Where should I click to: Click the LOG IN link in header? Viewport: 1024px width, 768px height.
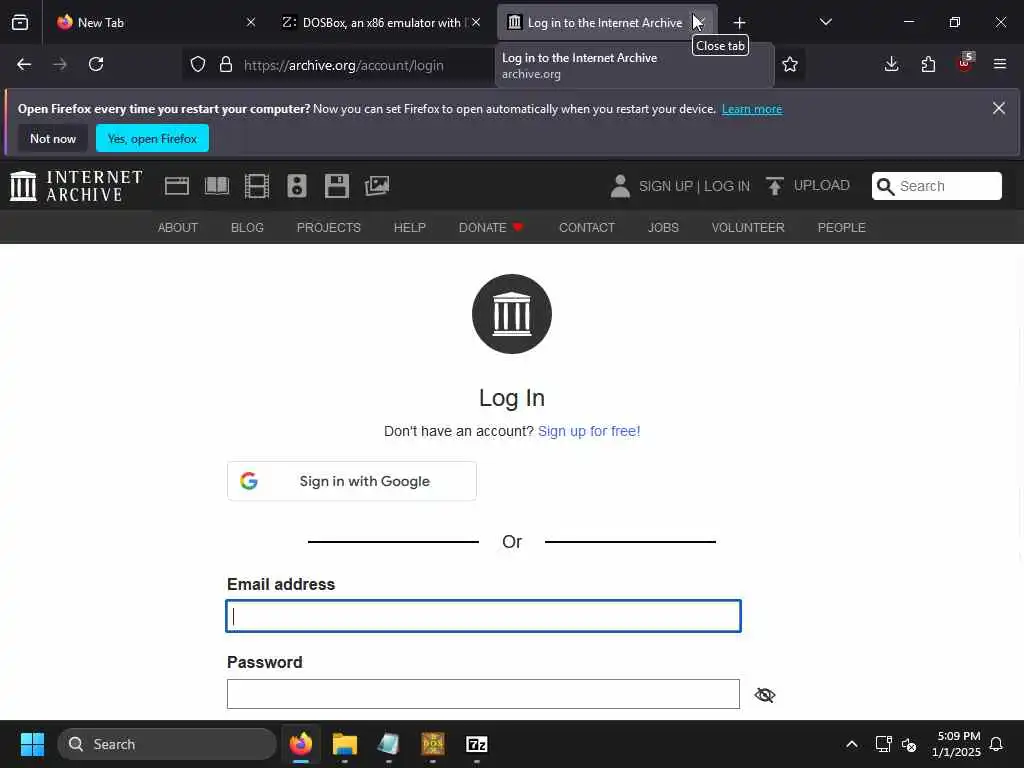pyautogui.click(x=727, y=186)
